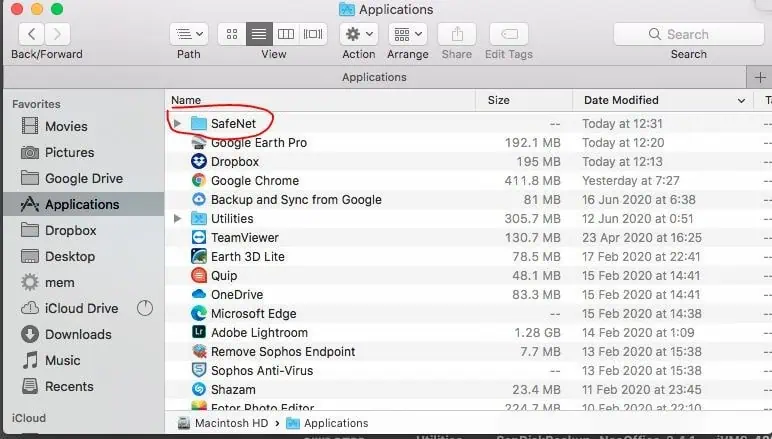The height and width of the screenshot is (439, 772).
Task: Sort by the Name column header
Action: pos(186,100)
